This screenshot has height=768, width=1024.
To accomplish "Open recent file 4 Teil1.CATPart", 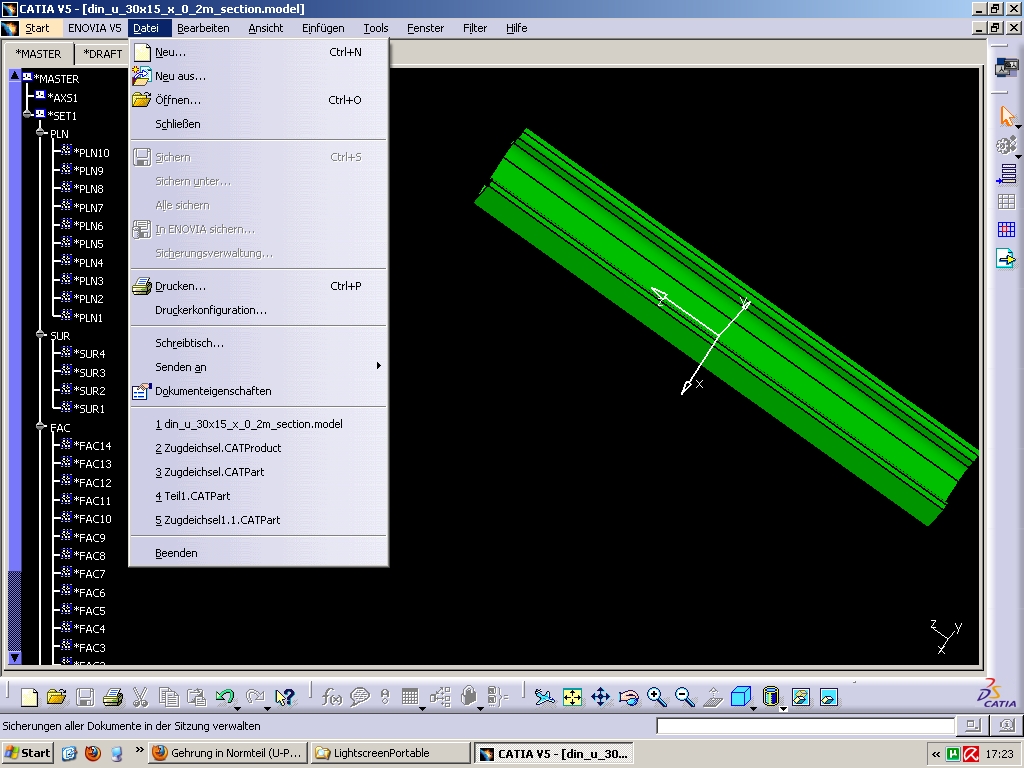I will [259, 496].
